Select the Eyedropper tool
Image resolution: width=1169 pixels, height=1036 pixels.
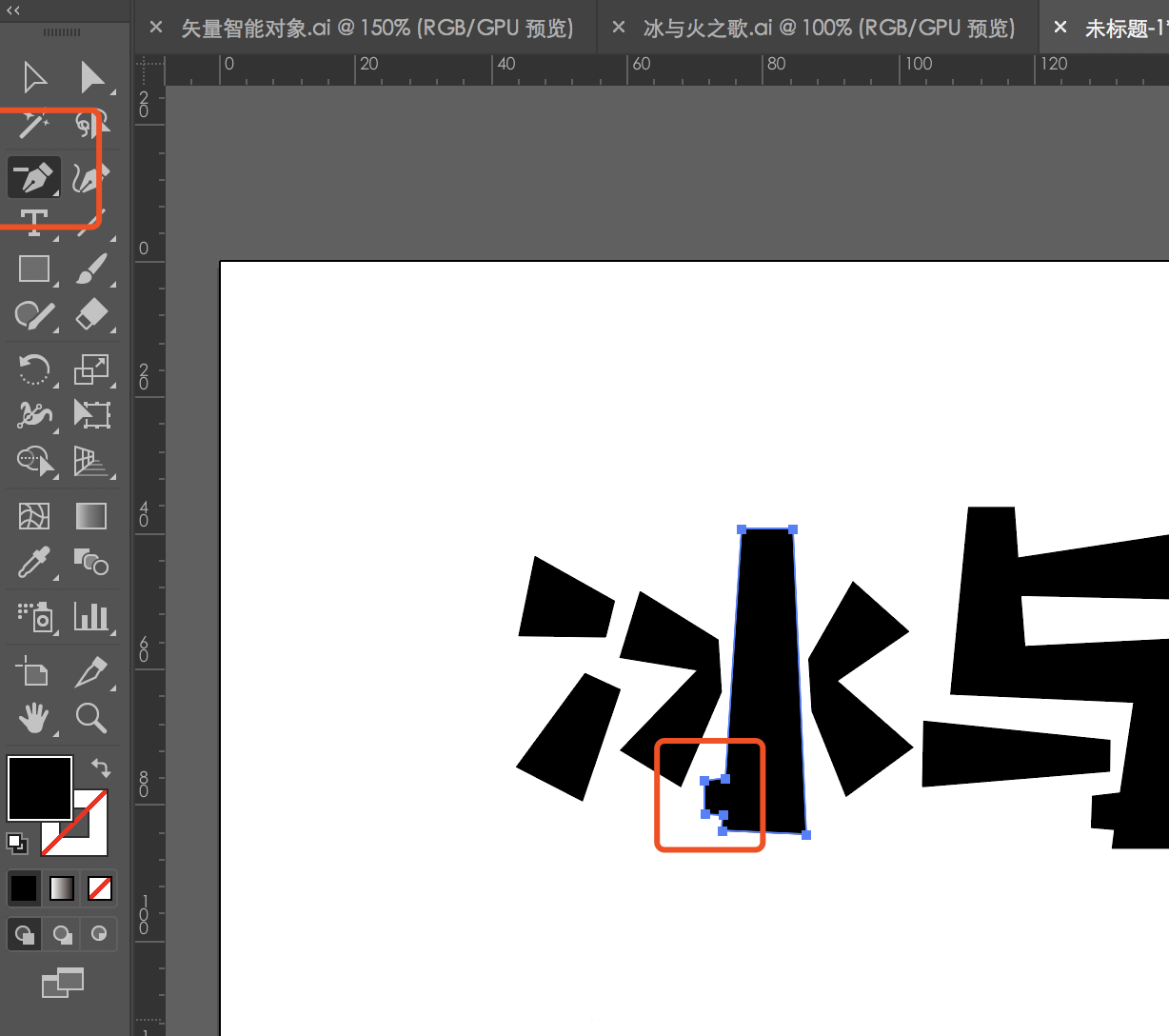pyautogui.click(x=34, y=562)
